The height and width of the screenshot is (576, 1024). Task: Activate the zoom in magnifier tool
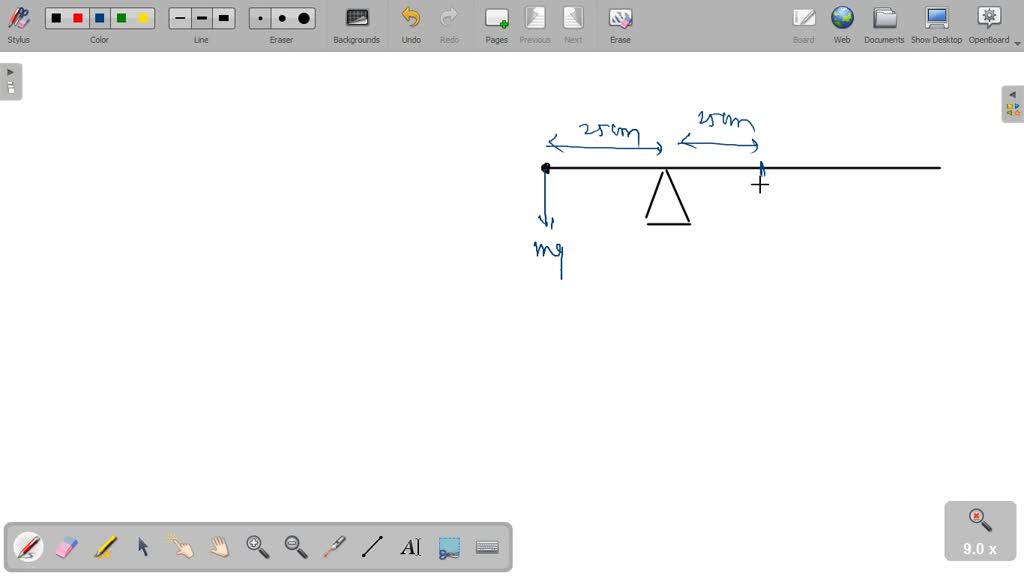258,546
